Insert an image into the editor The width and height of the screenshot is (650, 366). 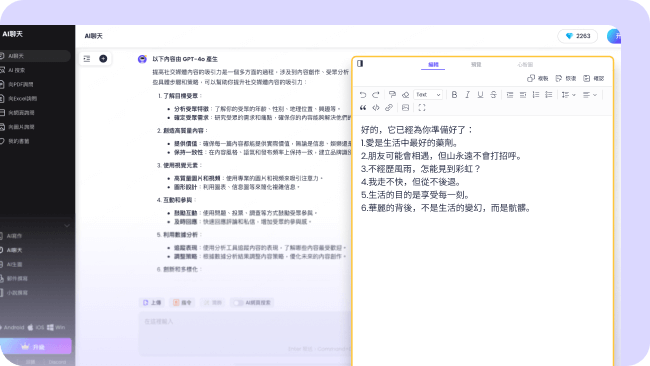[405, 108]
